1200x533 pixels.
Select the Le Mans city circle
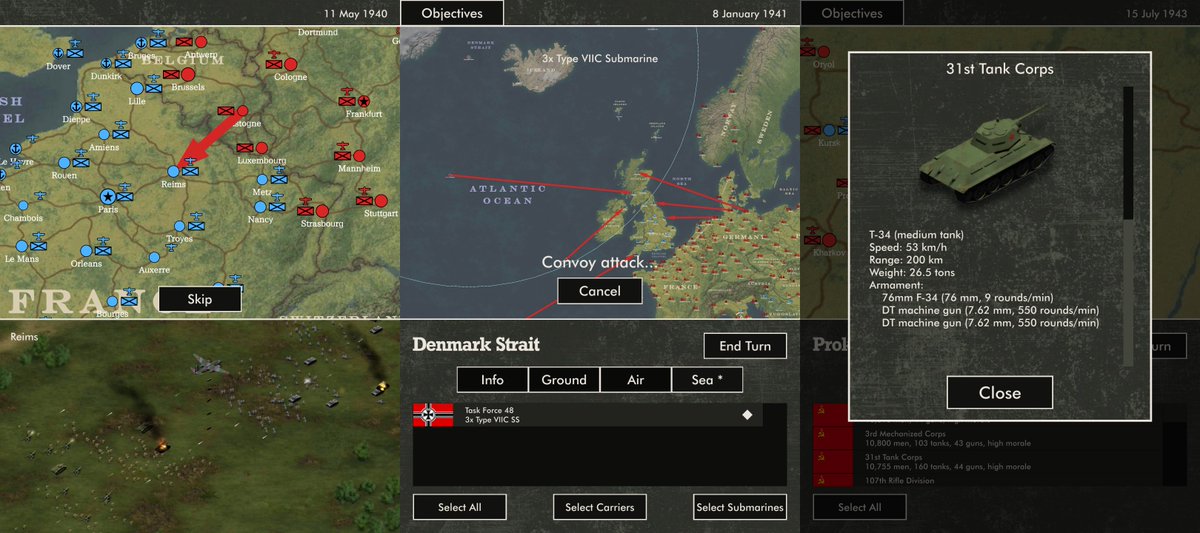coord(21,244)
